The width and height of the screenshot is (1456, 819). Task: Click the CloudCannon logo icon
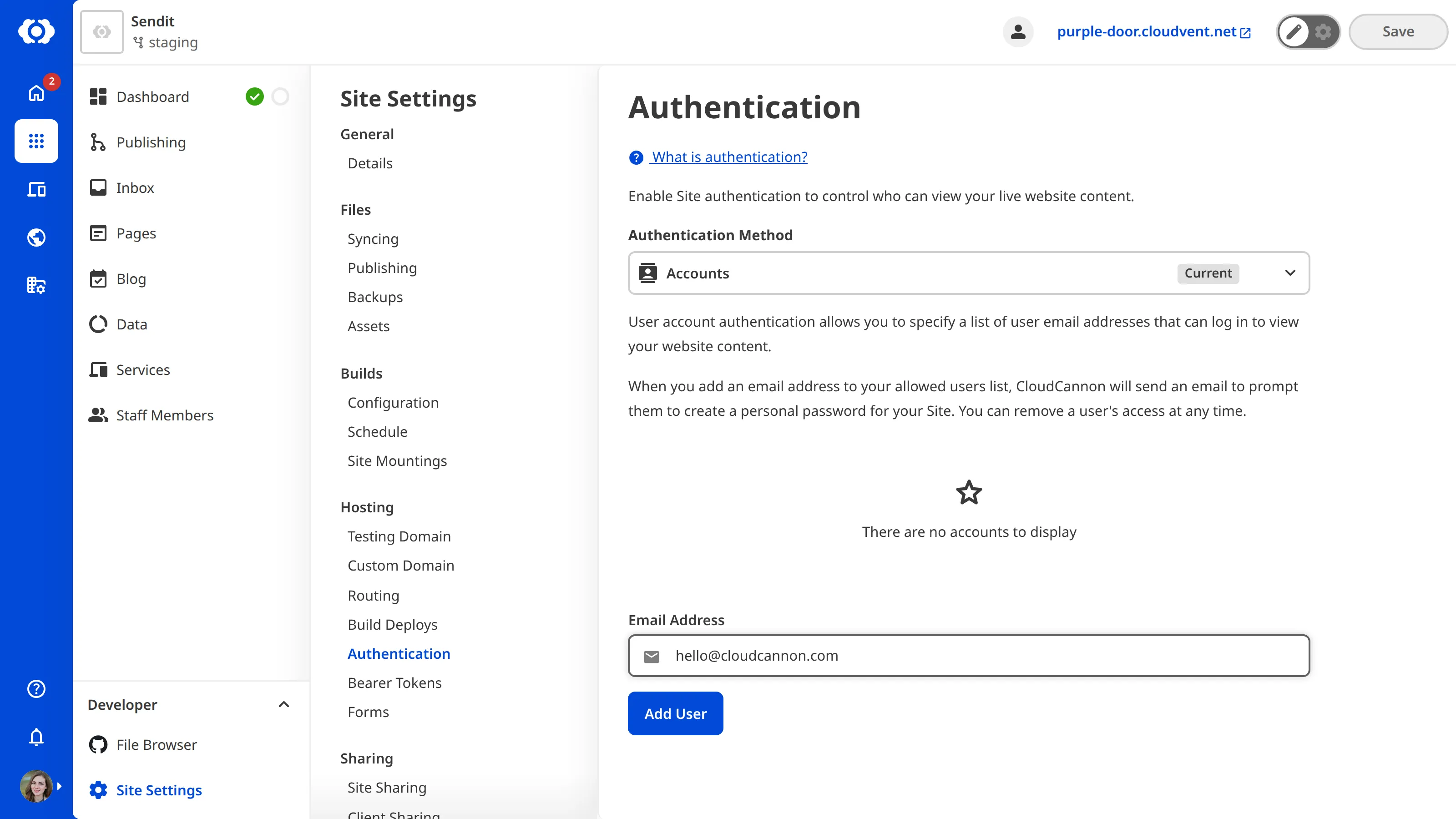[36, 31]
